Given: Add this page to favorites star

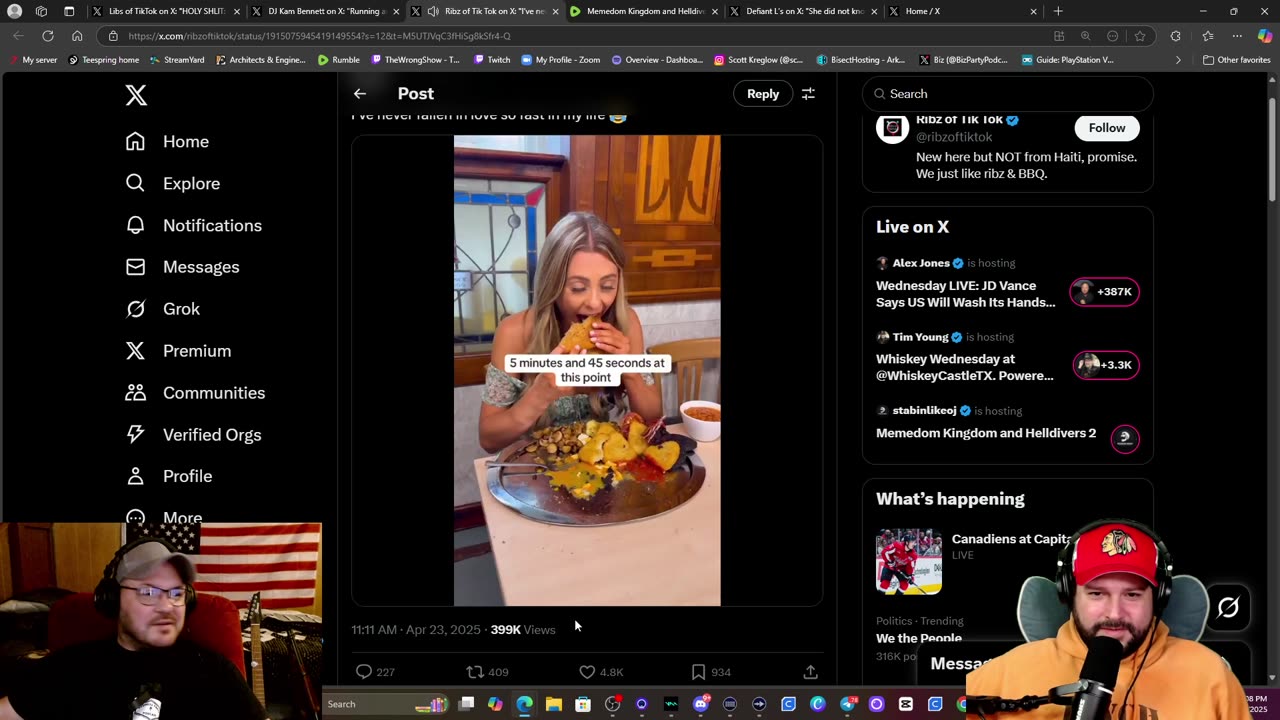Looking at the screenshot, I should (1140, 36).
